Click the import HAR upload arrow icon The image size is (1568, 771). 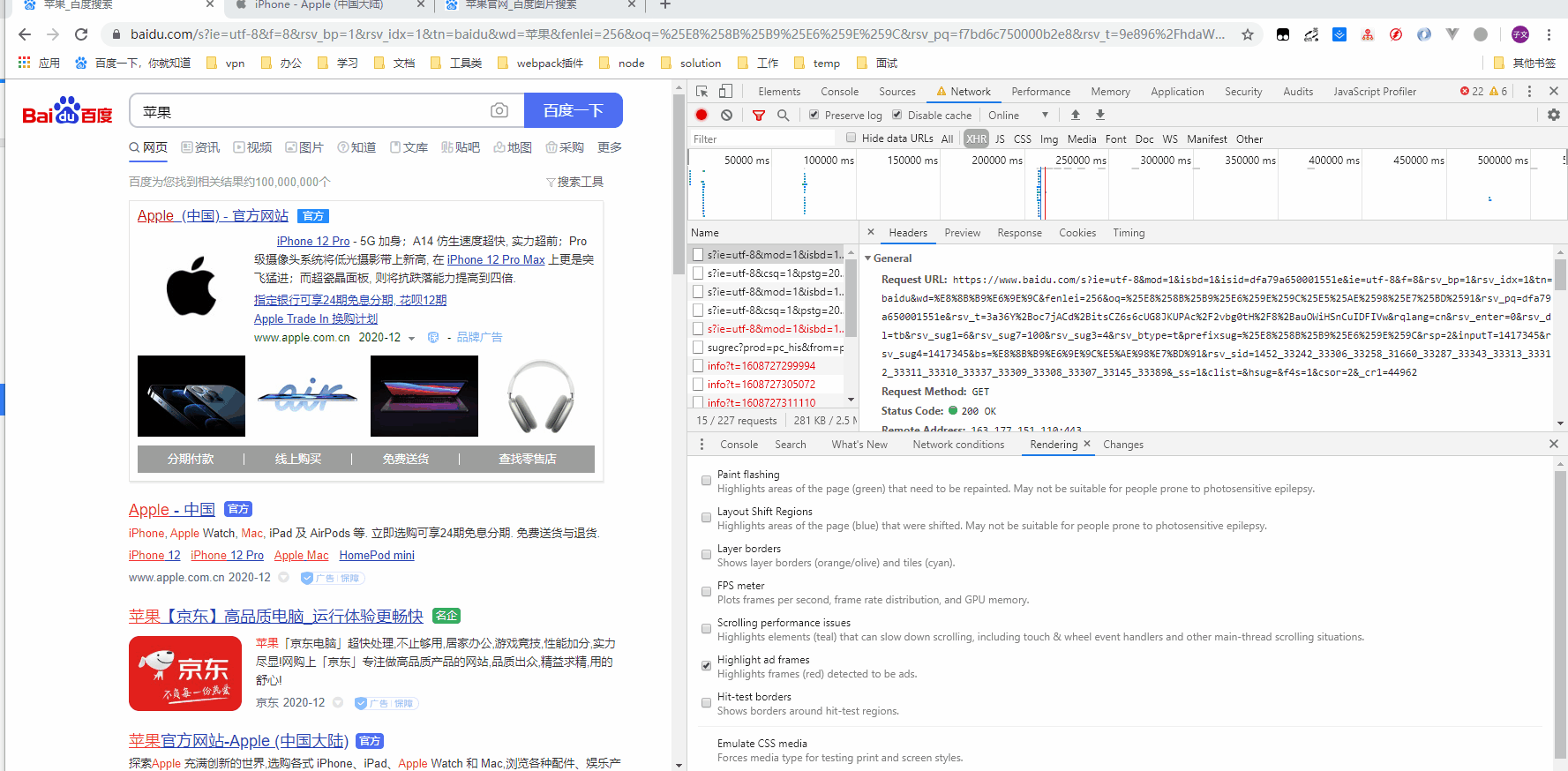(x=1076, y=115)
